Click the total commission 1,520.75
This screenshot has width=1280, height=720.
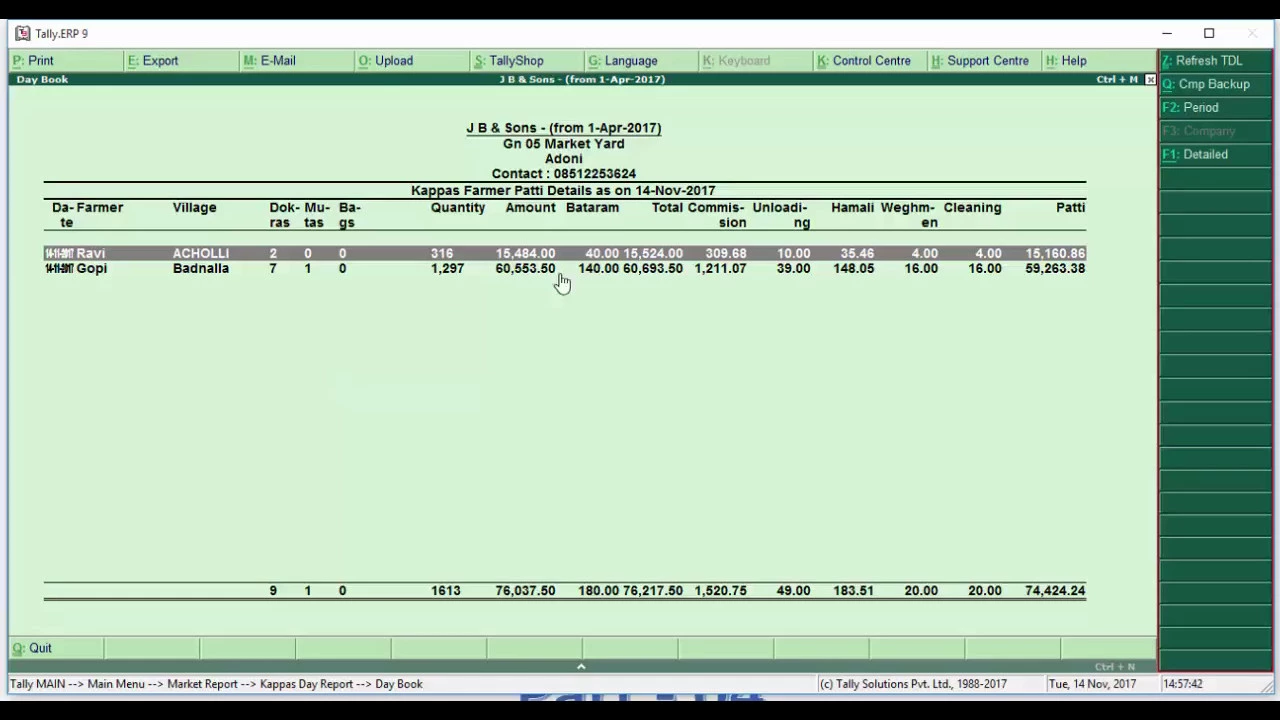click(720, 591)
